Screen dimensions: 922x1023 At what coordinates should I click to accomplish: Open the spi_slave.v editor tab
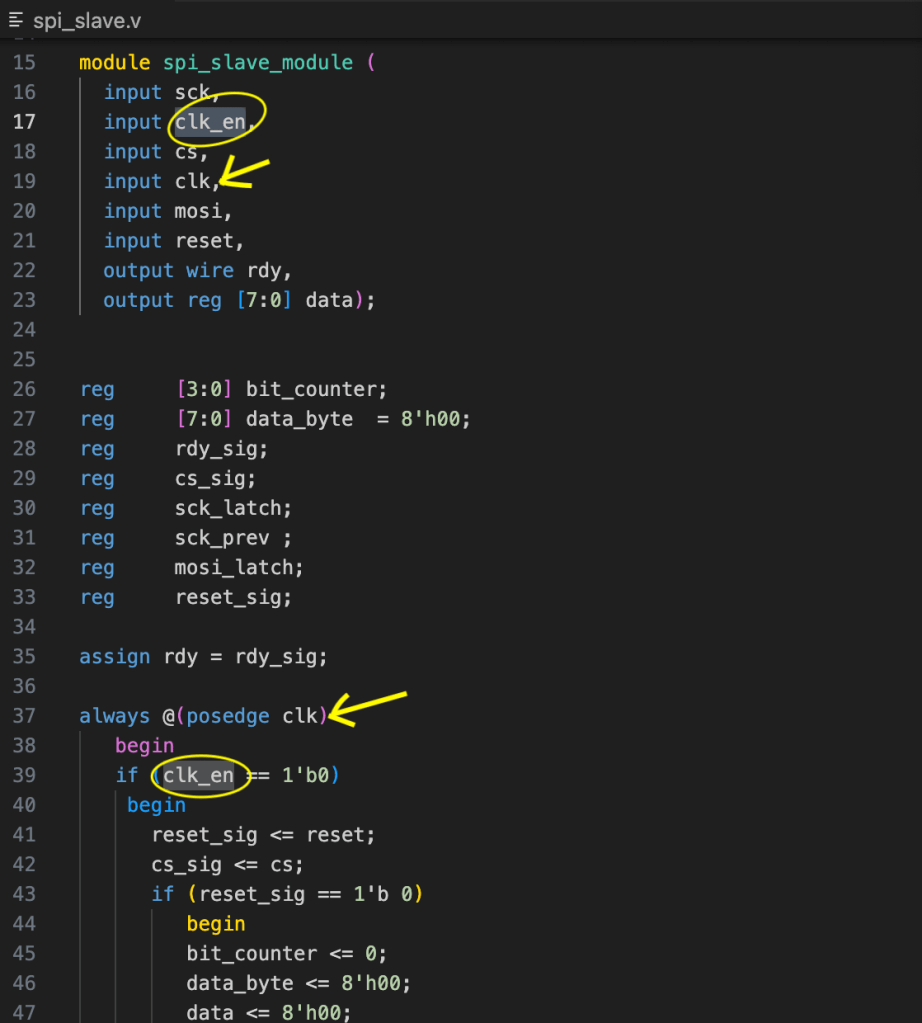click(85, 20)
